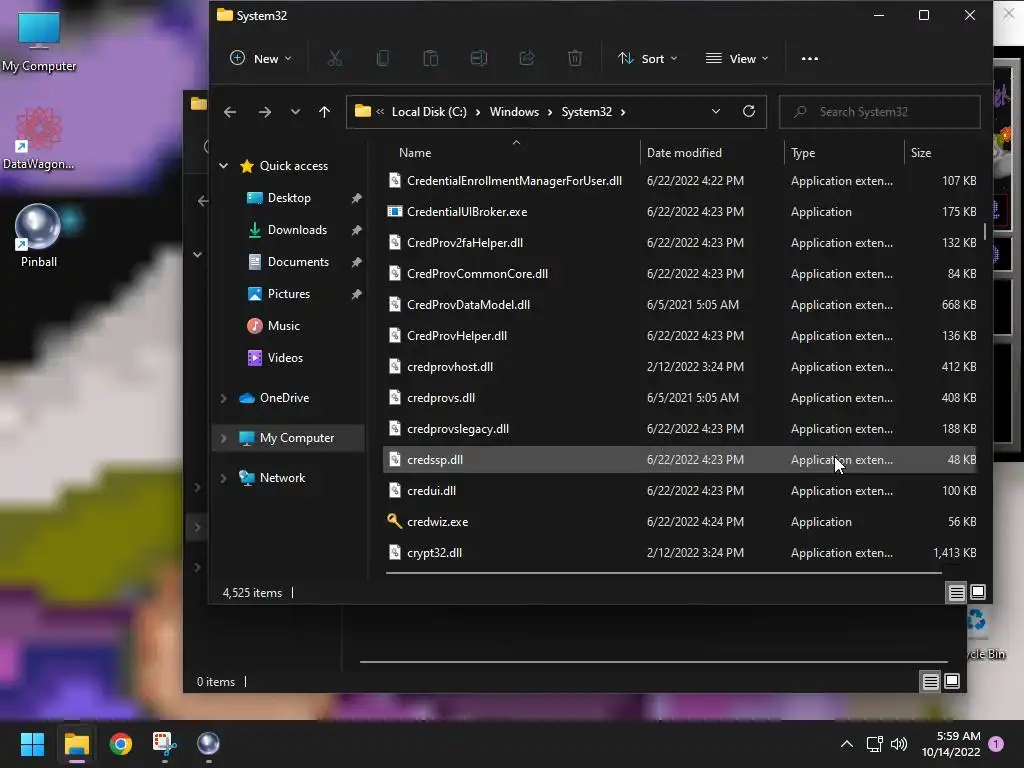
Task: Expand the My Computer tree node
Action: pos(223,438)
